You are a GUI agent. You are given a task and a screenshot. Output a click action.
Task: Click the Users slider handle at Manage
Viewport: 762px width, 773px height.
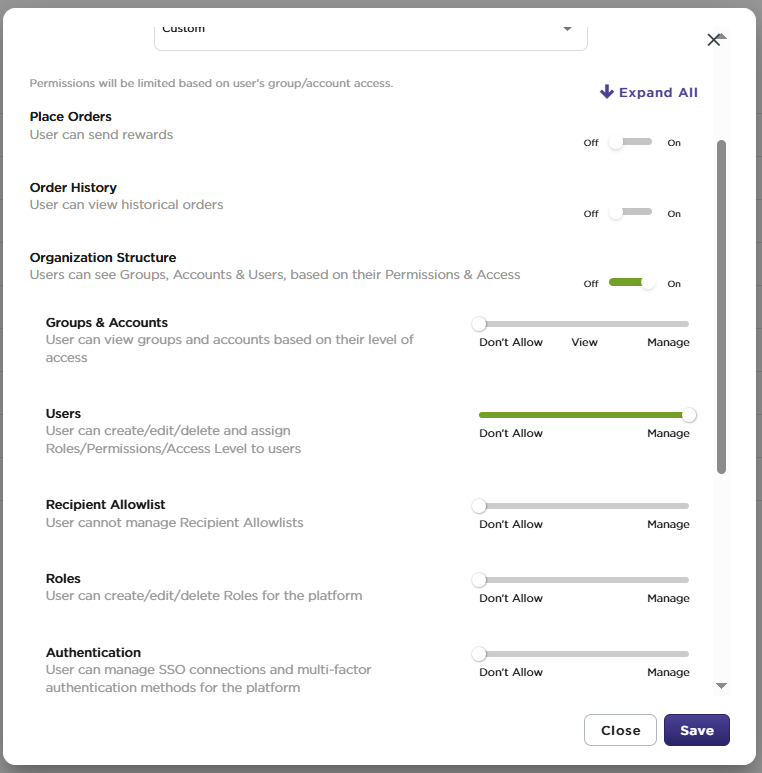[x=689, y=415]
